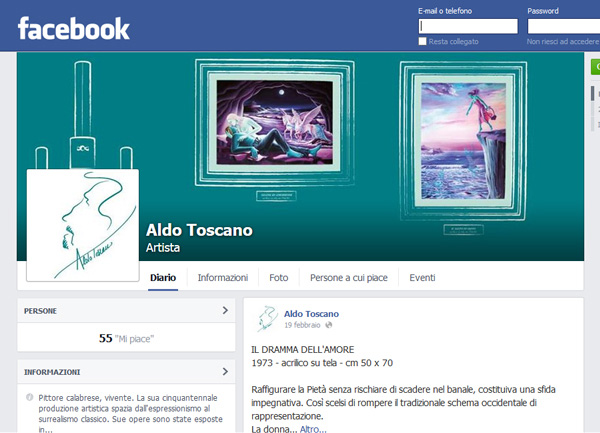Select the Diario tab
600x433 pixels.
coord(163,278)
